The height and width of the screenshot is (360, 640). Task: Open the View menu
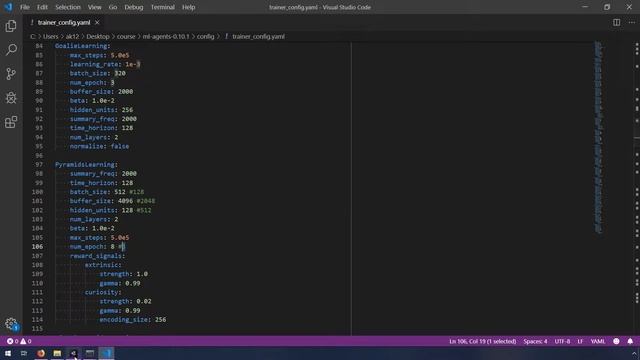[x=94, y=7]
